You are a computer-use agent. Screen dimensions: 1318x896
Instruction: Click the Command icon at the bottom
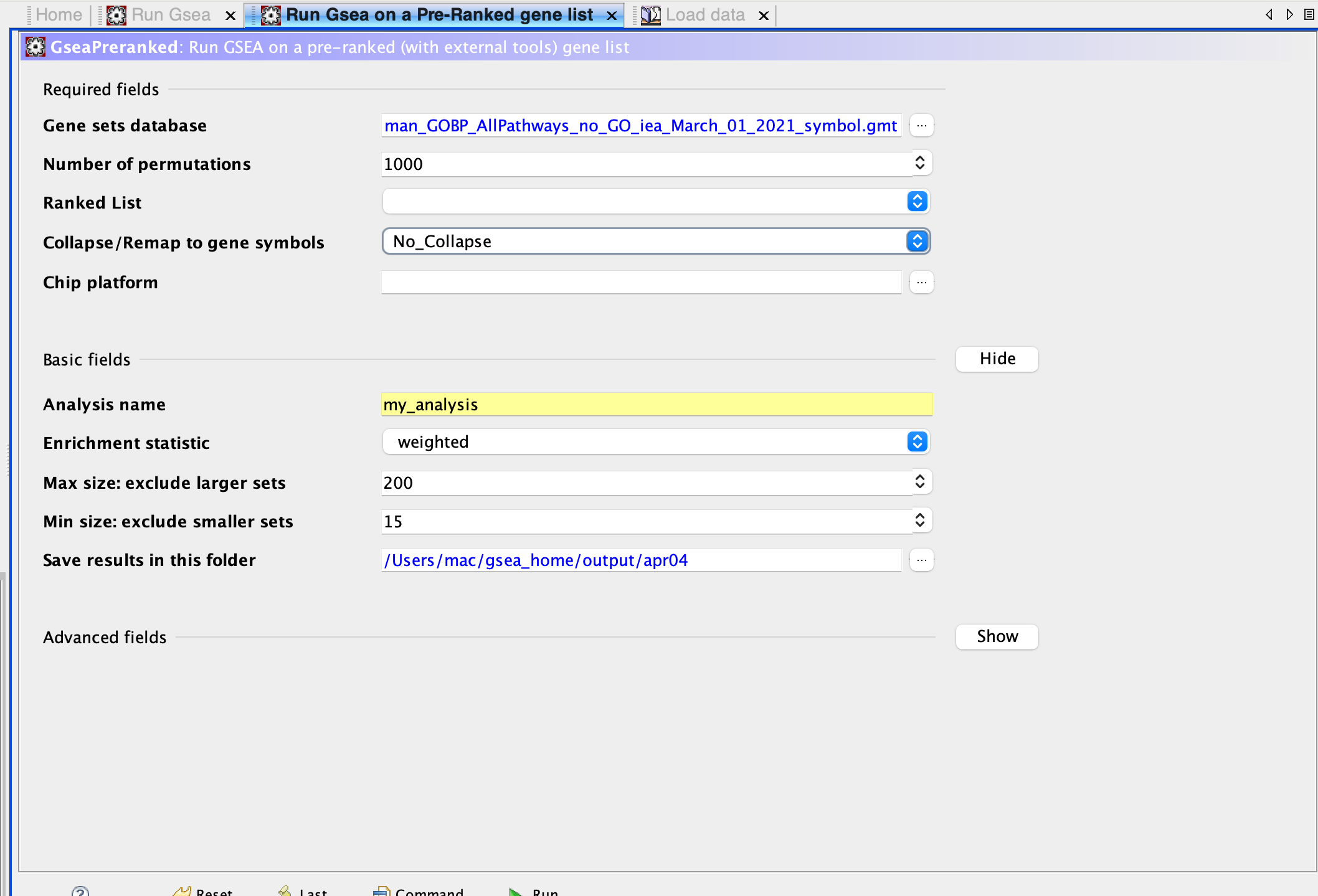tap(381, 891)
